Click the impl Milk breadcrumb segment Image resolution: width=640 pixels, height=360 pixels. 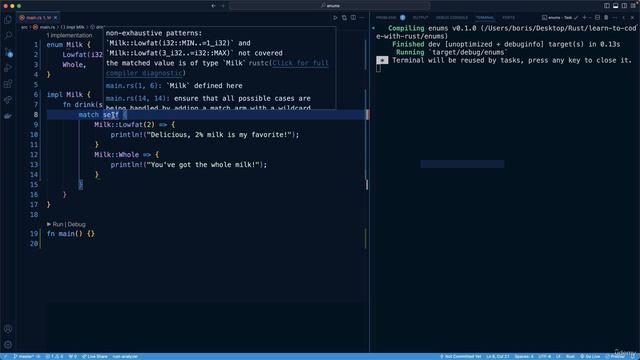click(73, 27)
